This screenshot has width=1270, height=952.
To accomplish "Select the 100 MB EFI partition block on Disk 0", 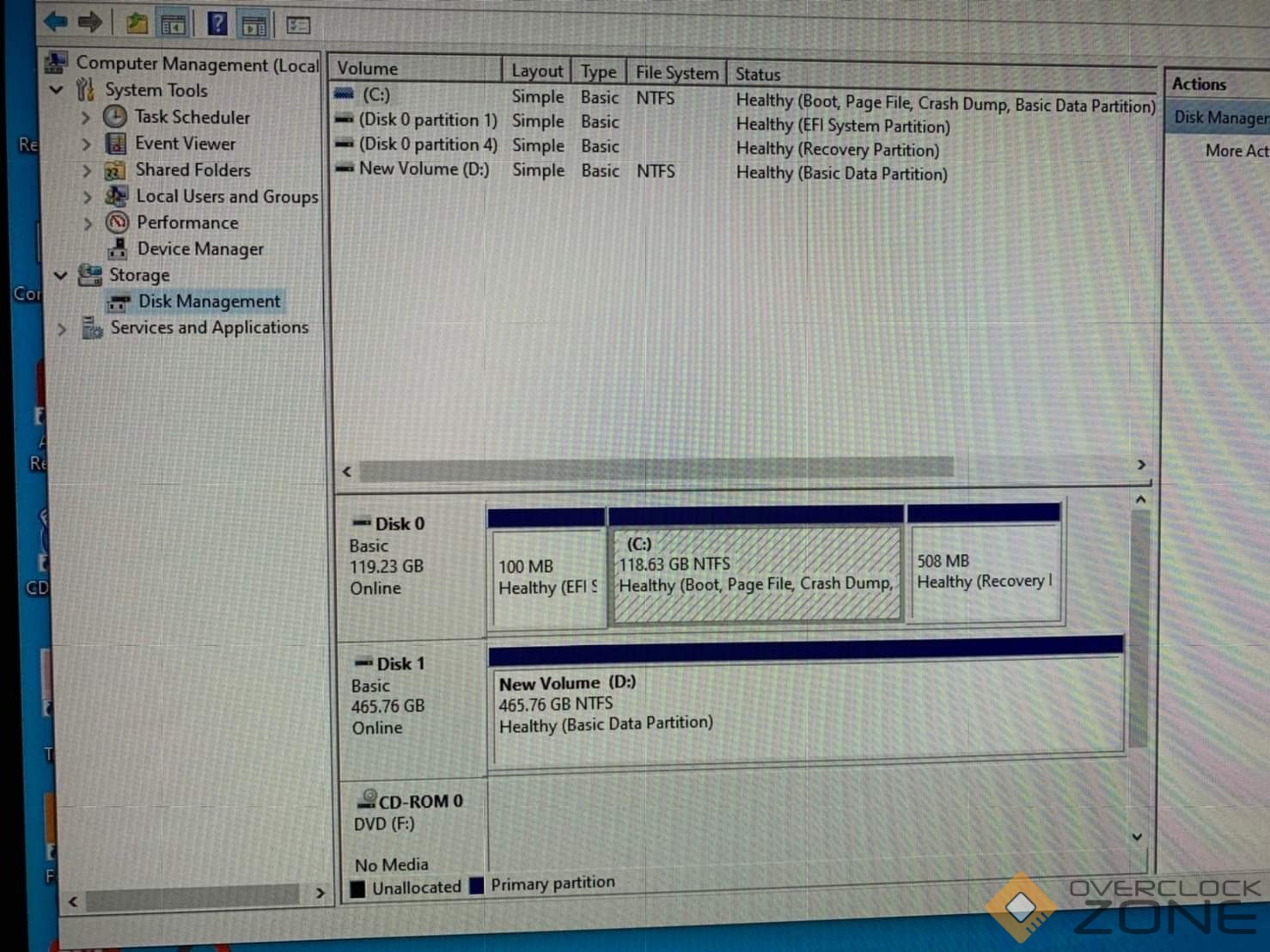I will (547, 569).
